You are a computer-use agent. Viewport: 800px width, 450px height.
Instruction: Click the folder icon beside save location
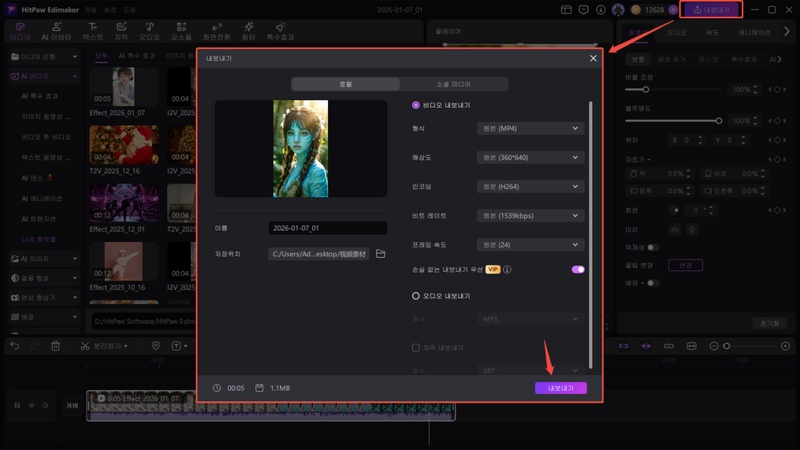pos(380,254)
